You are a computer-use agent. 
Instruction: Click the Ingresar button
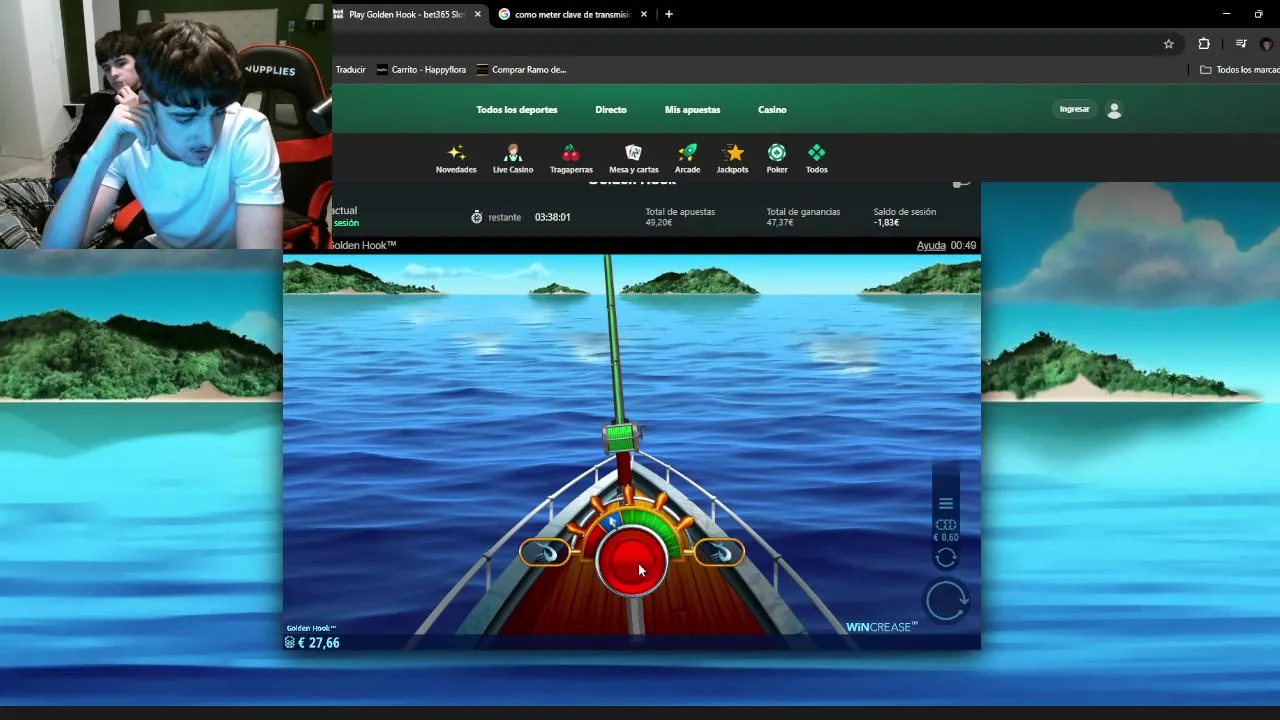(1074, 109)
